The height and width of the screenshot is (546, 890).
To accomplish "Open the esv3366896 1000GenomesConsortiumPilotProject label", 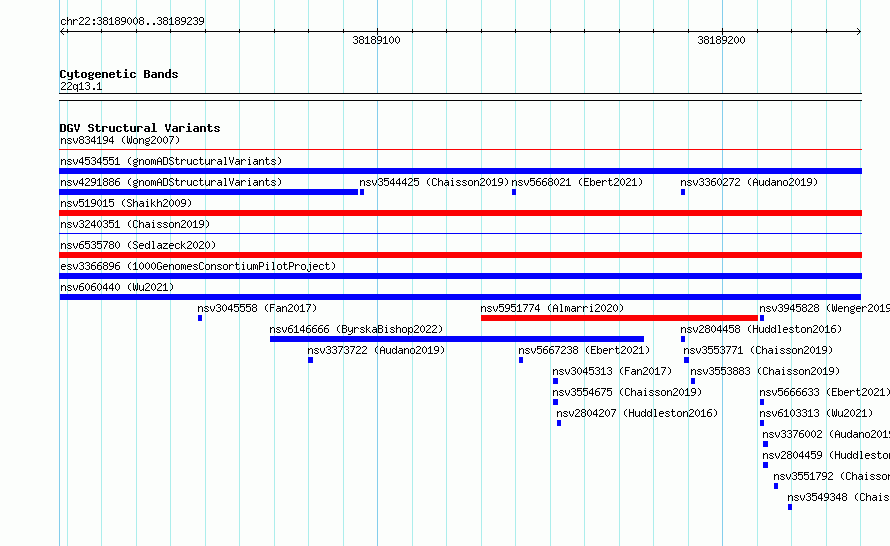I will coord(198,266).
